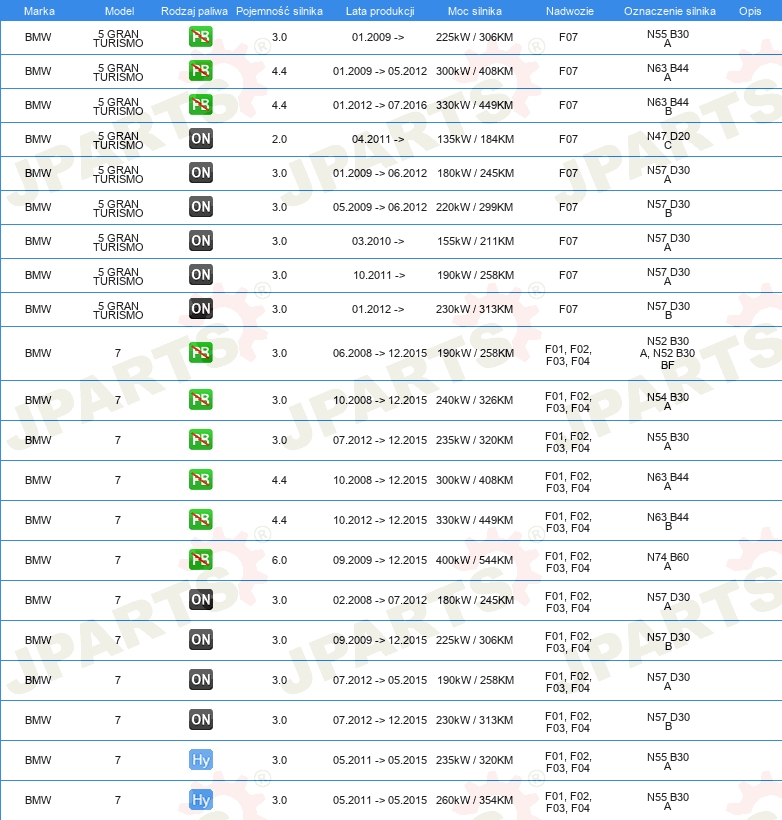Select ON diesel icon in BMW 7 230kW / 313KM row

pos(201,720)
